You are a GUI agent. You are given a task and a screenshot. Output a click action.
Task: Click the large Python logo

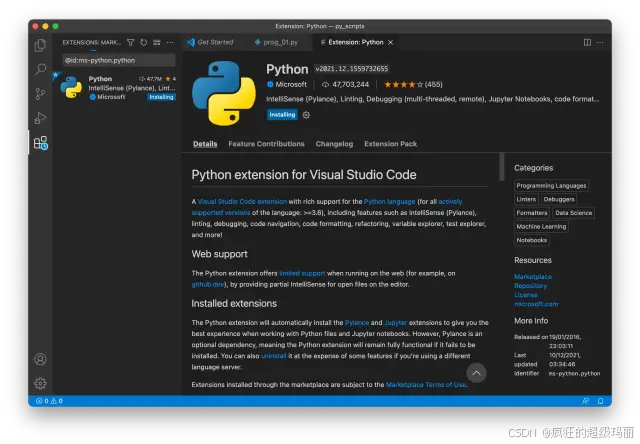224,93
